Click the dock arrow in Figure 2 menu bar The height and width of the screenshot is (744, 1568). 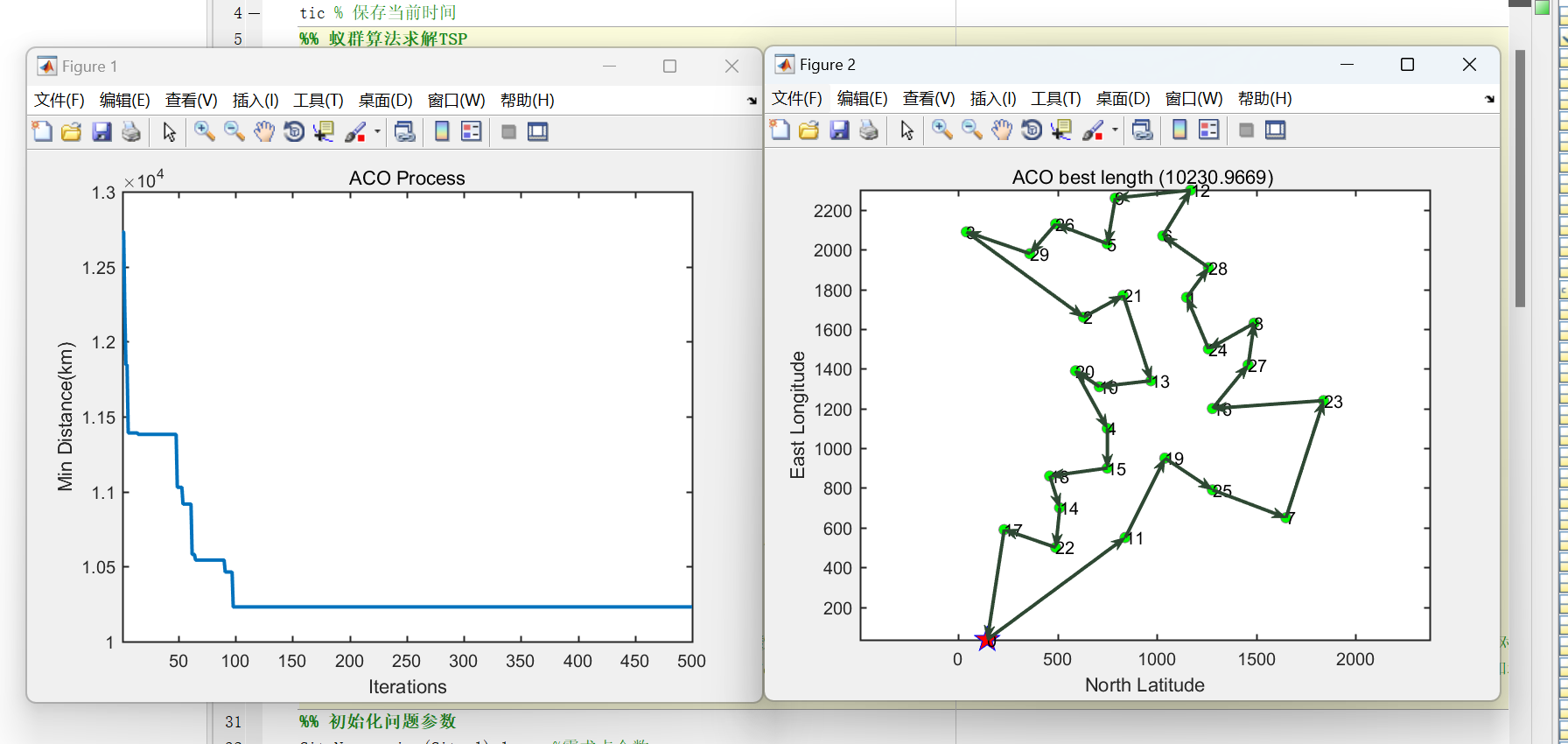[x=1489, y=99]
